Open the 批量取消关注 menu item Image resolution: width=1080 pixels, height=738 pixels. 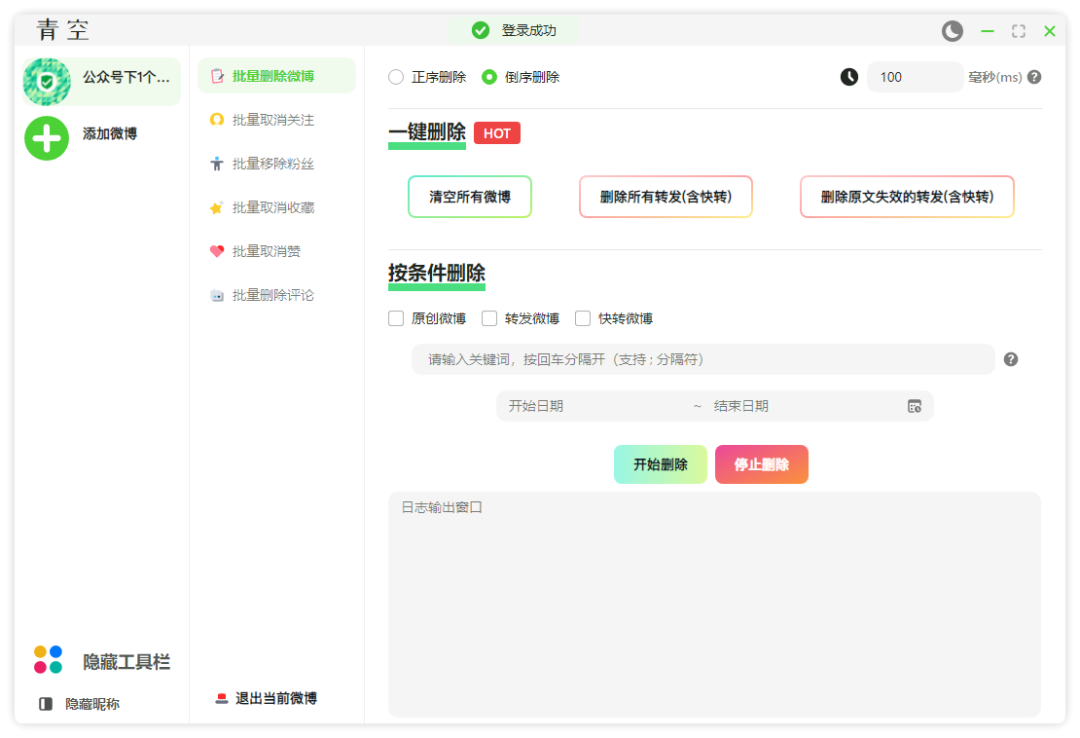272,120
